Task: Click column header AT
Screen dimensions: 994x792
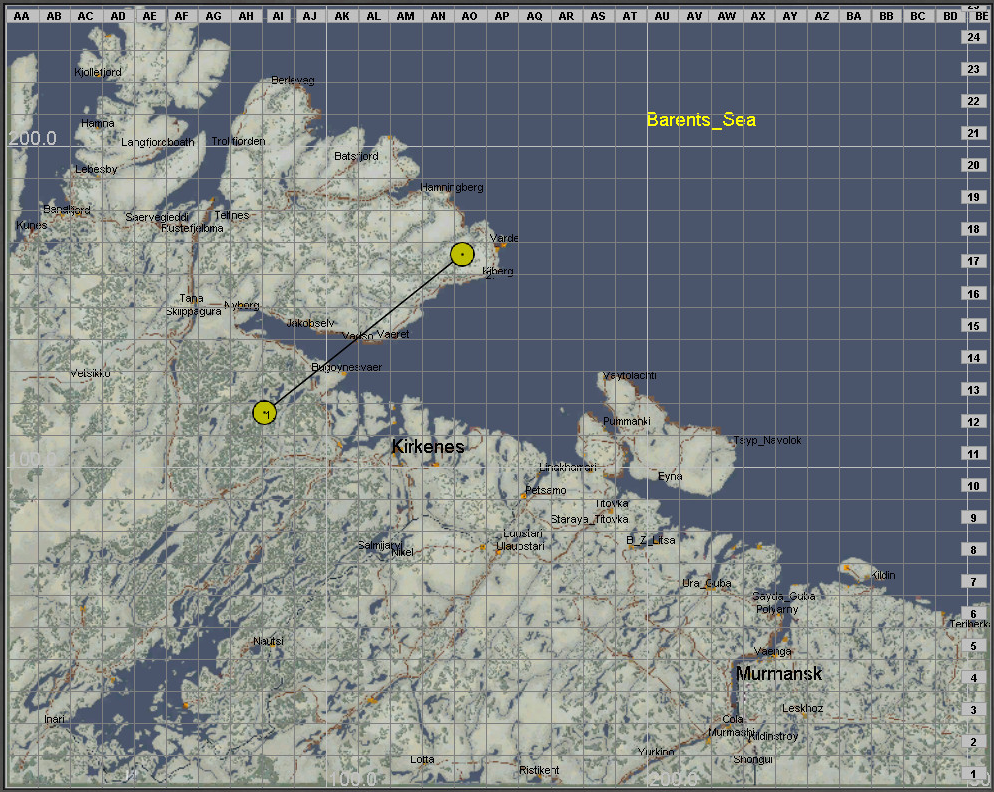Action: point(629,16)
